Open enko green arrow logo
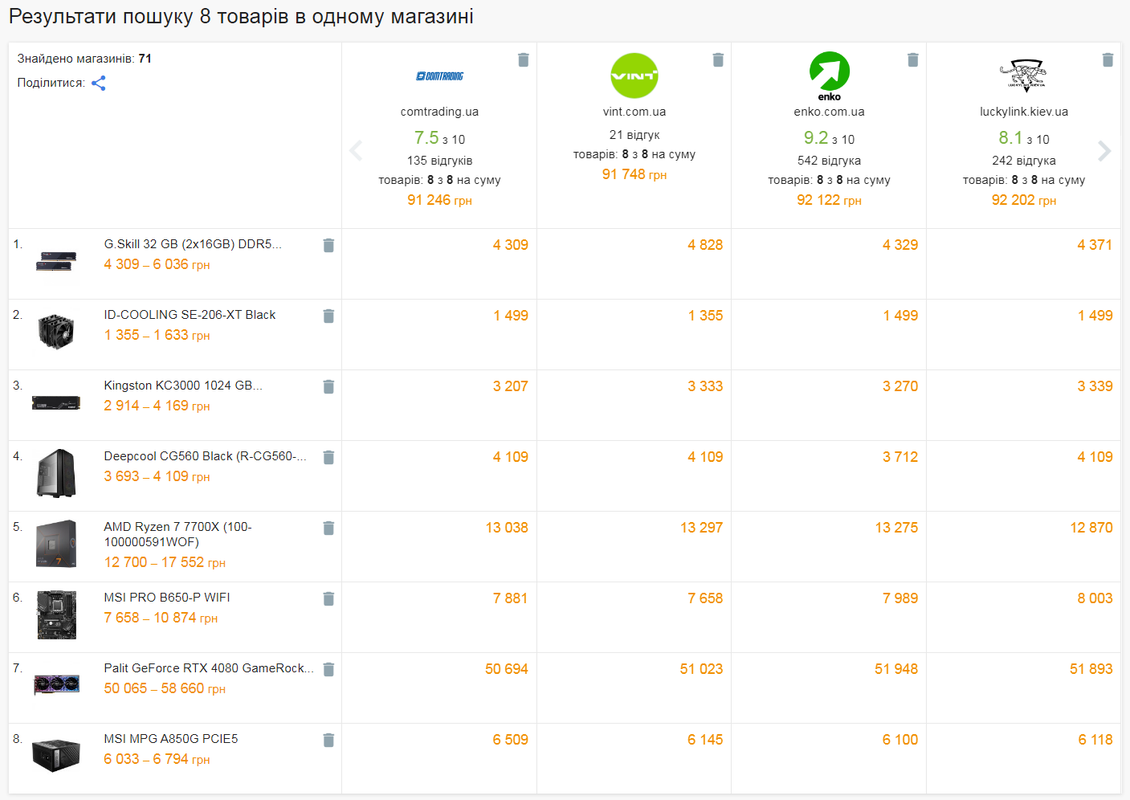The width and height of the screenshot is (1130, 800). (829, 76)
